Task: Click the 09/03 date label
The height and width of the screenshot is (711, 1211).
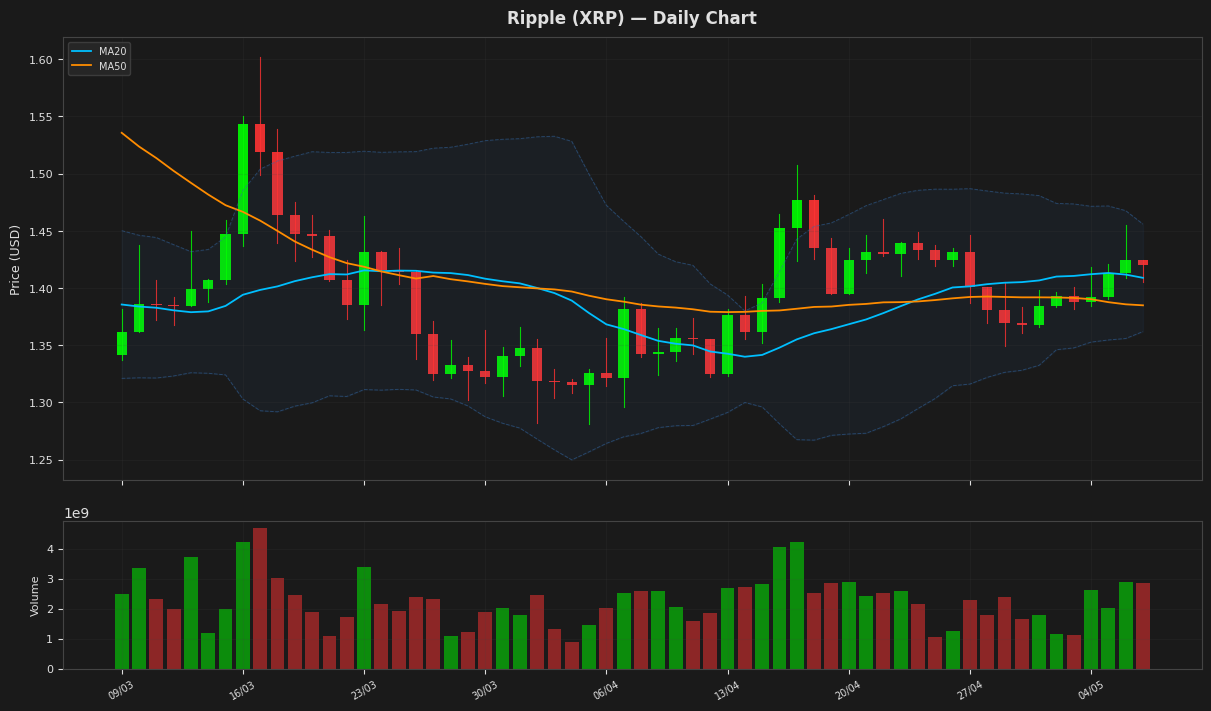Action: [x=121, y=690]
